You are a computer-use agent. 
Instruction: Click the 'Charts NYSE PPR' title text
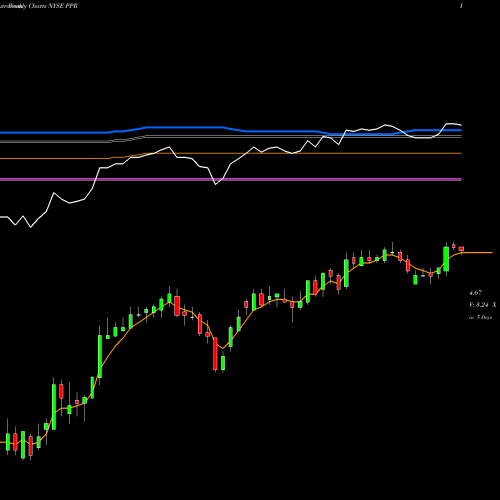tap(53, 6)
